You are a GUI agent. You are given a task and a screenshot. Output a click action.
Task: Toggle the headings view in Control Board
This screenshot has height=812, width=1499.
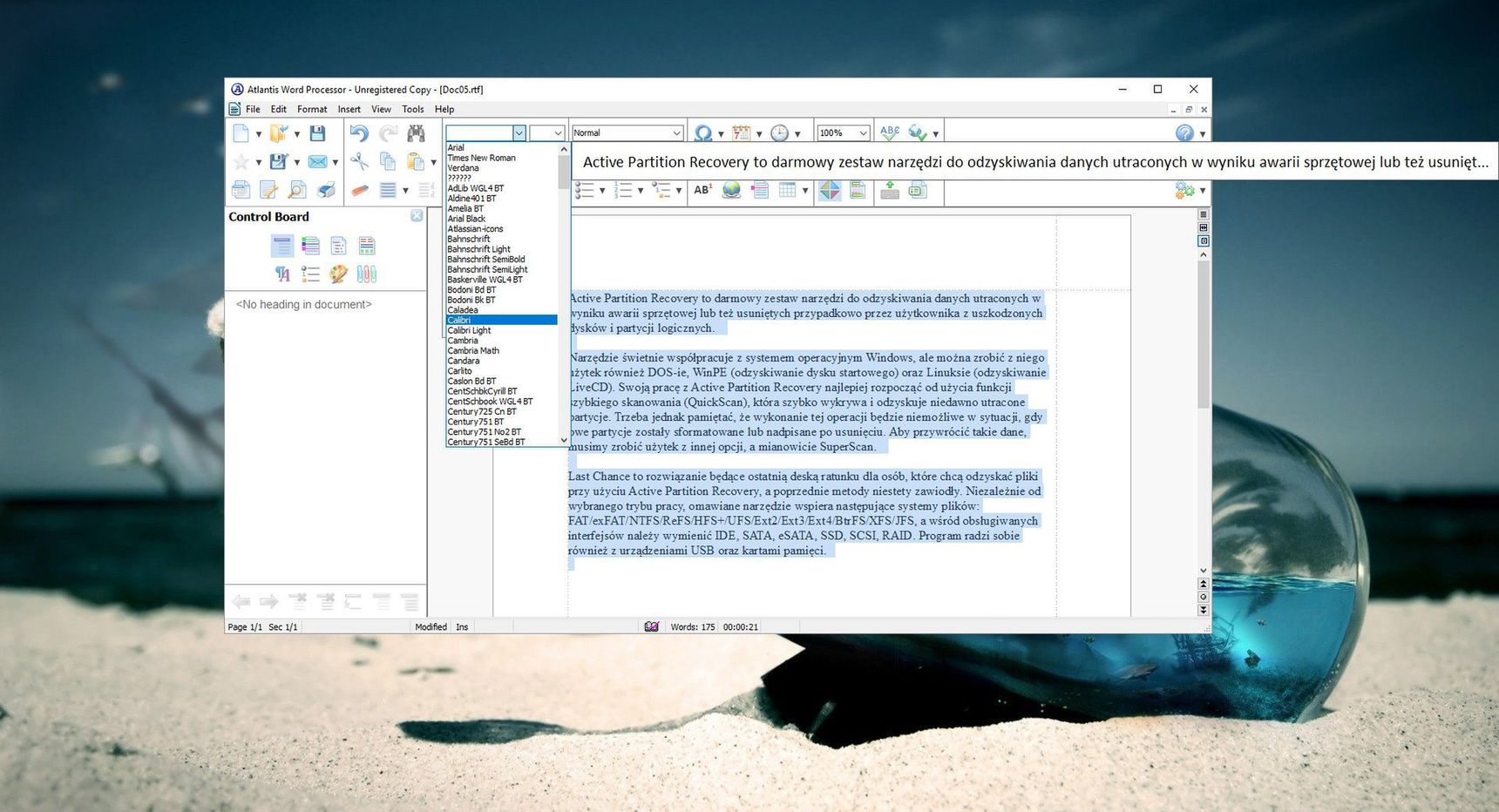(x=281, y=247)
